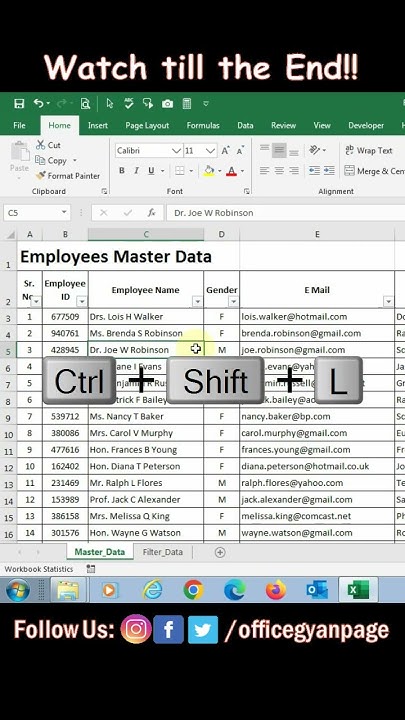Open the Calibri font name dropdown
This screenshot has height=720, width=405.
(x=176, y=151)
